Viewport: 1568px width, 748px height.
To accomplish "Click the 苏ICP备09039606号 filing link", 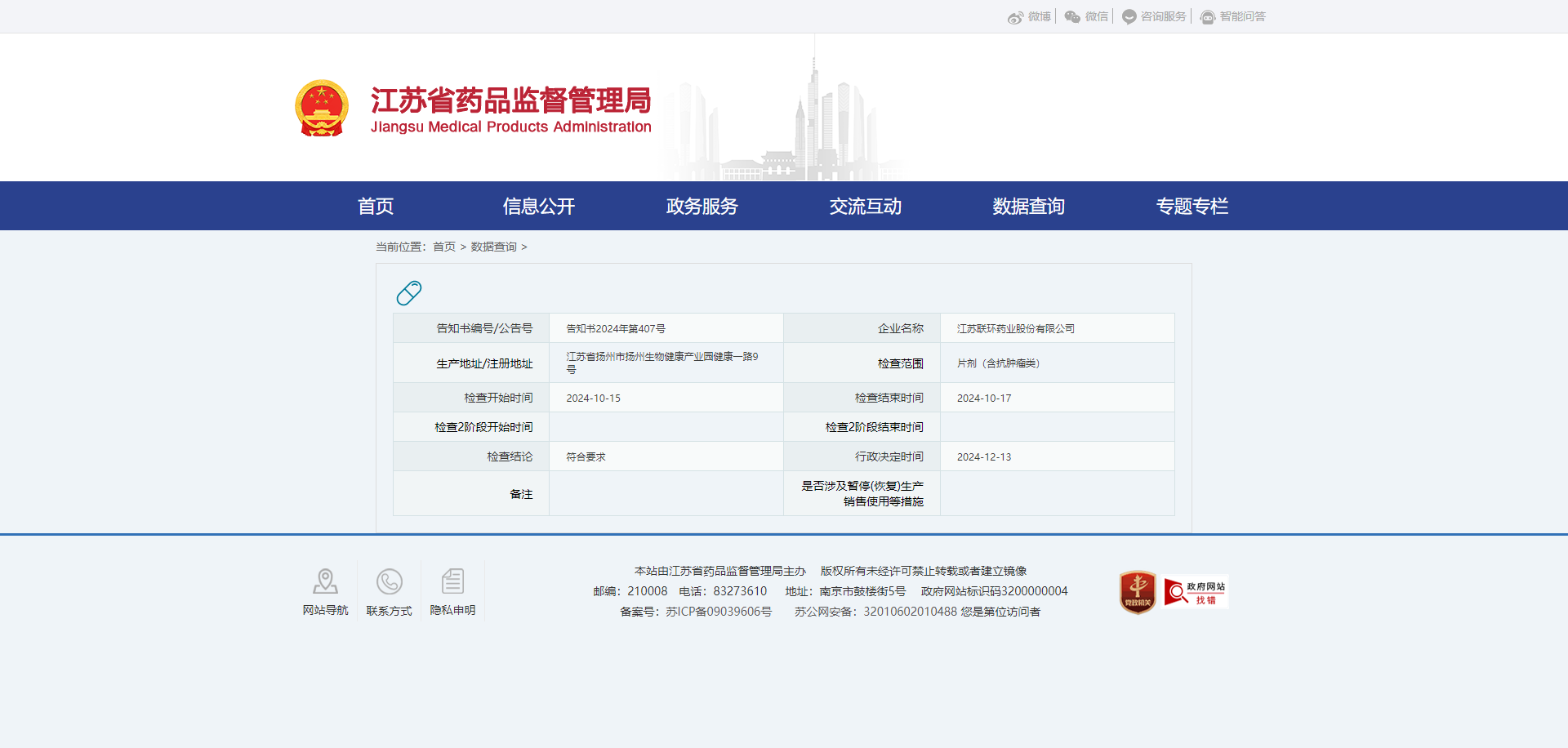I will [719, 611].
